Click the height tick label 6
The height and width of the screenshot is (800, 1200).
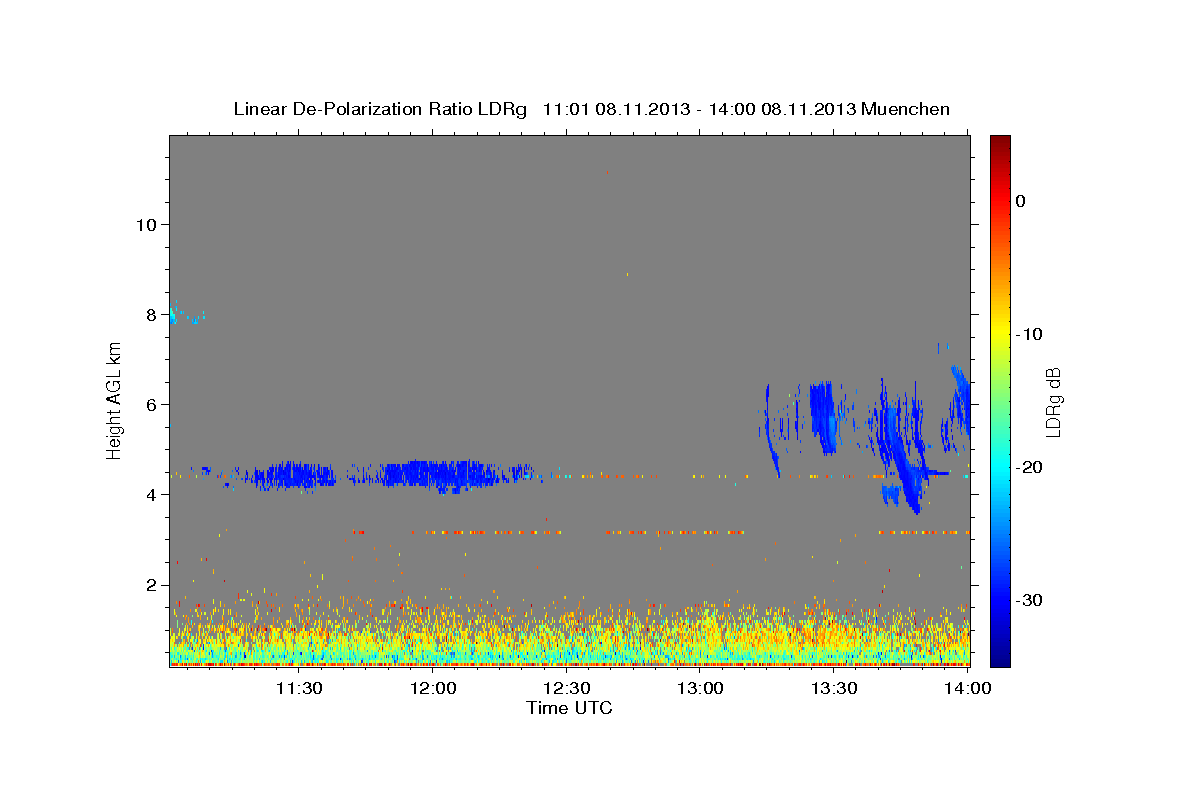point(150,404)
